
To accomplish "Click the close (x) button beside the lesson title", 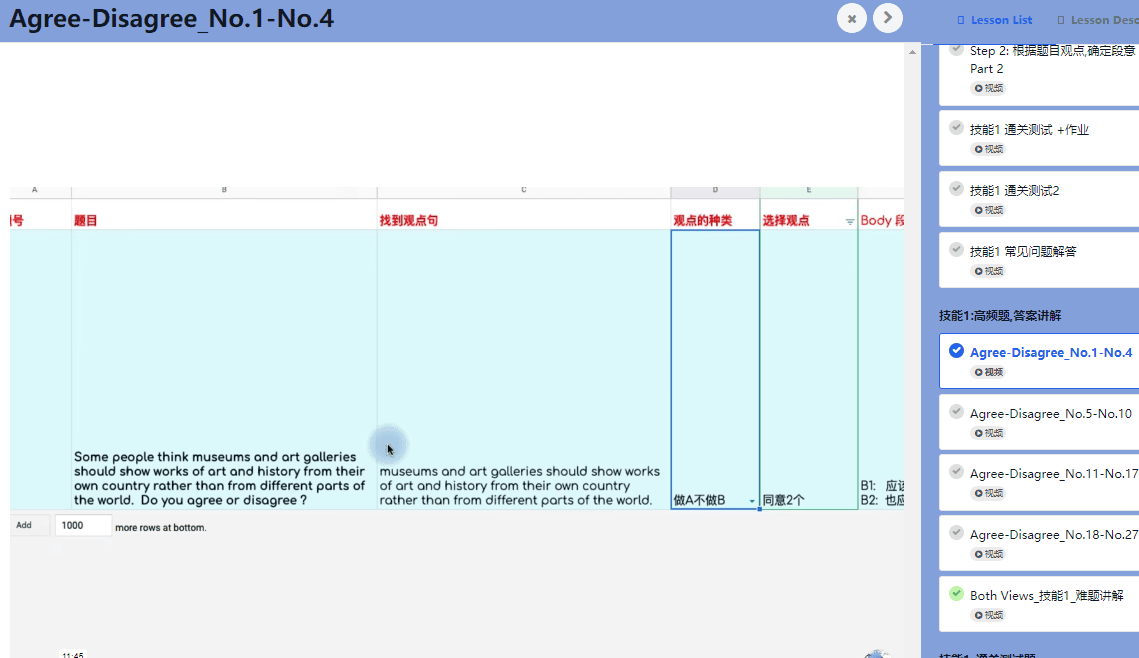I will 852,18.
